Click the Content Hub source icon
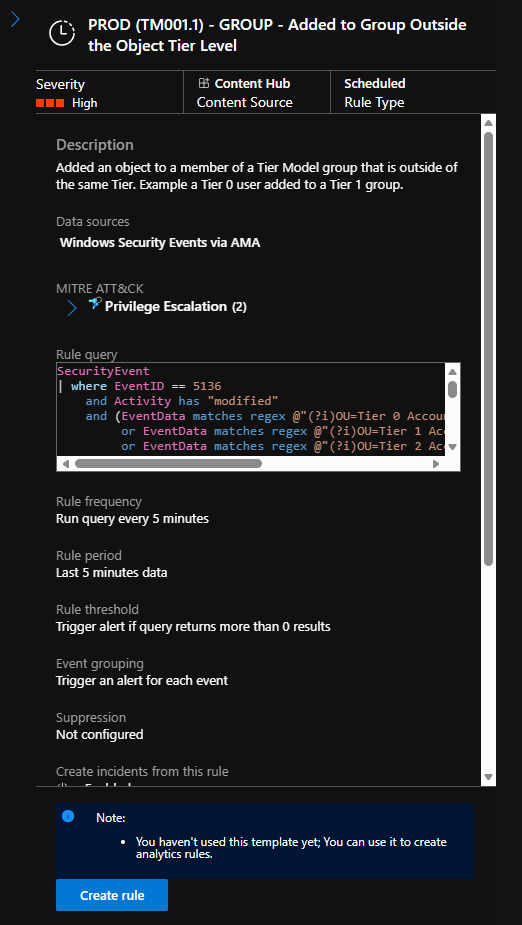 point(203,83)
